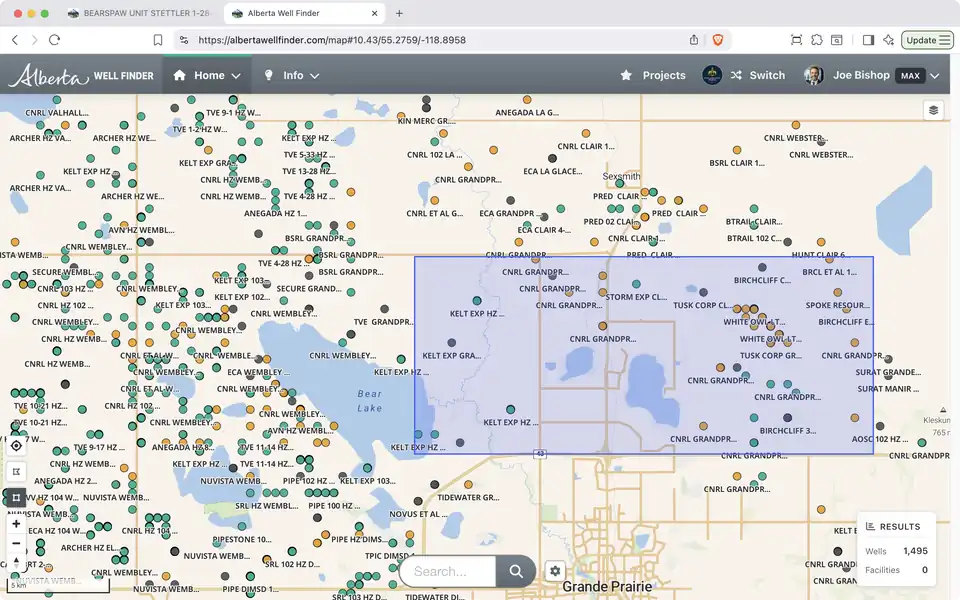Zoom out on the map
Viewport: 960px width, 600px height.
17,543
